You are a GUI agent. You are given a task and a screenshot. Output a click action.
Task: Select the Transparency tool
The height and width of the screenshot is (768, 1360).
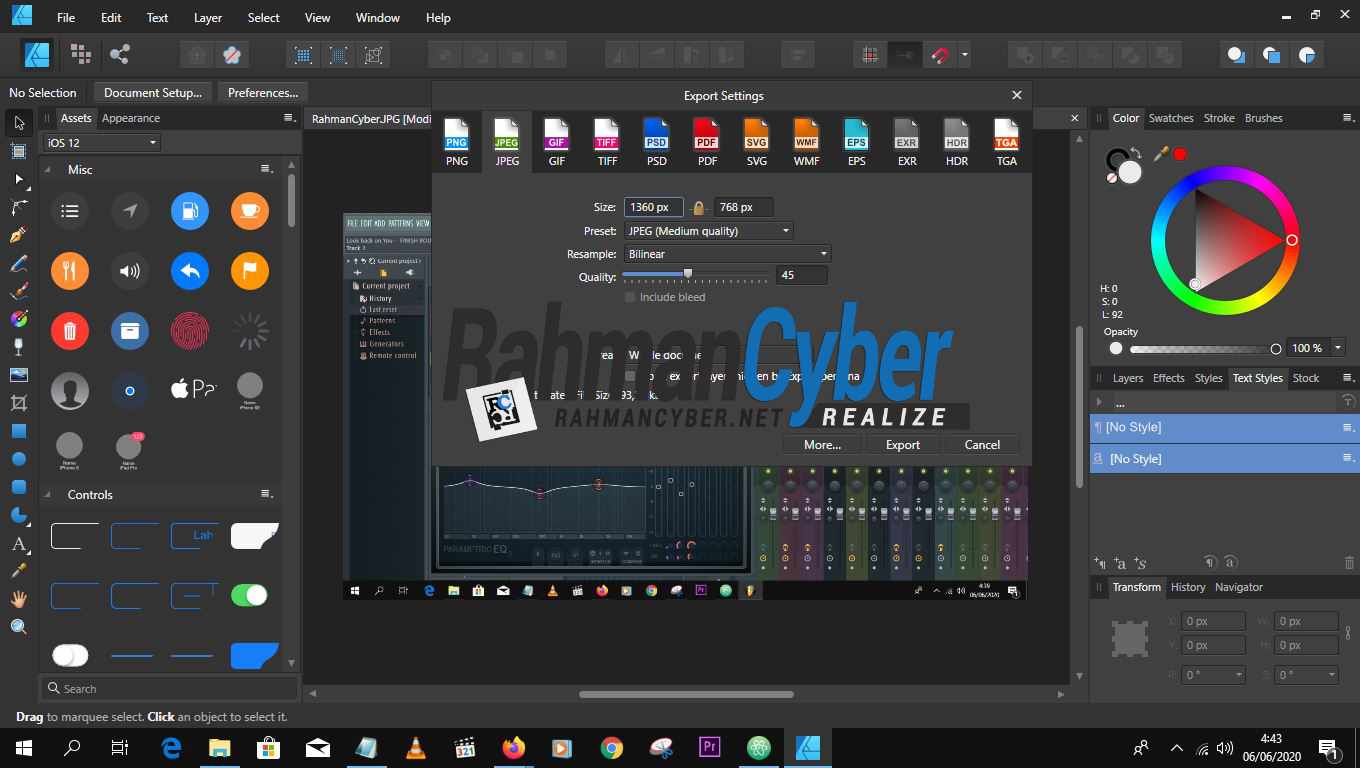tap(19, 347)
